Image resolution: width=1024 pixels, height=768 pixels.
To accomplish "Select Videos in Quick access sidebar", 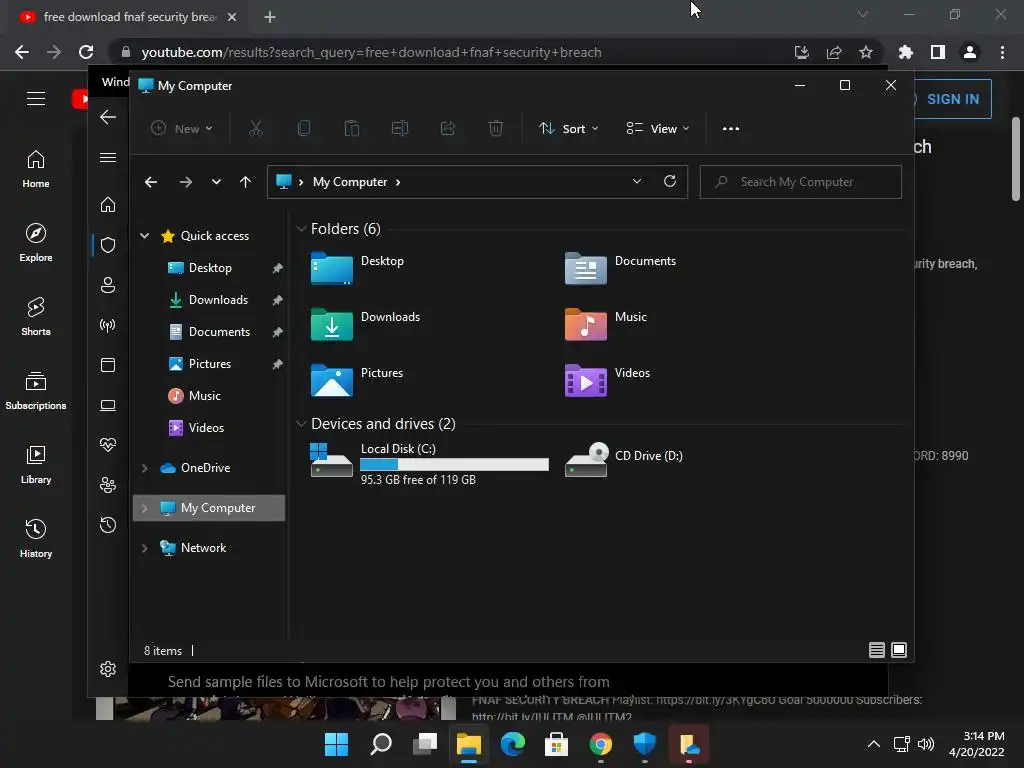I will (x=208, y=428).
